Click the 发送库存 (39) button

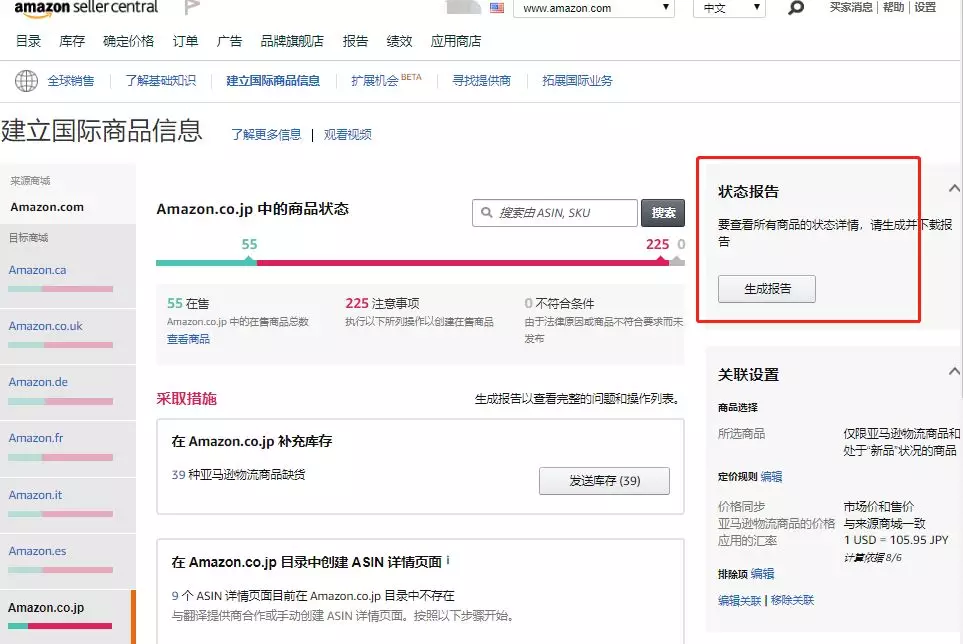point(604,480)
